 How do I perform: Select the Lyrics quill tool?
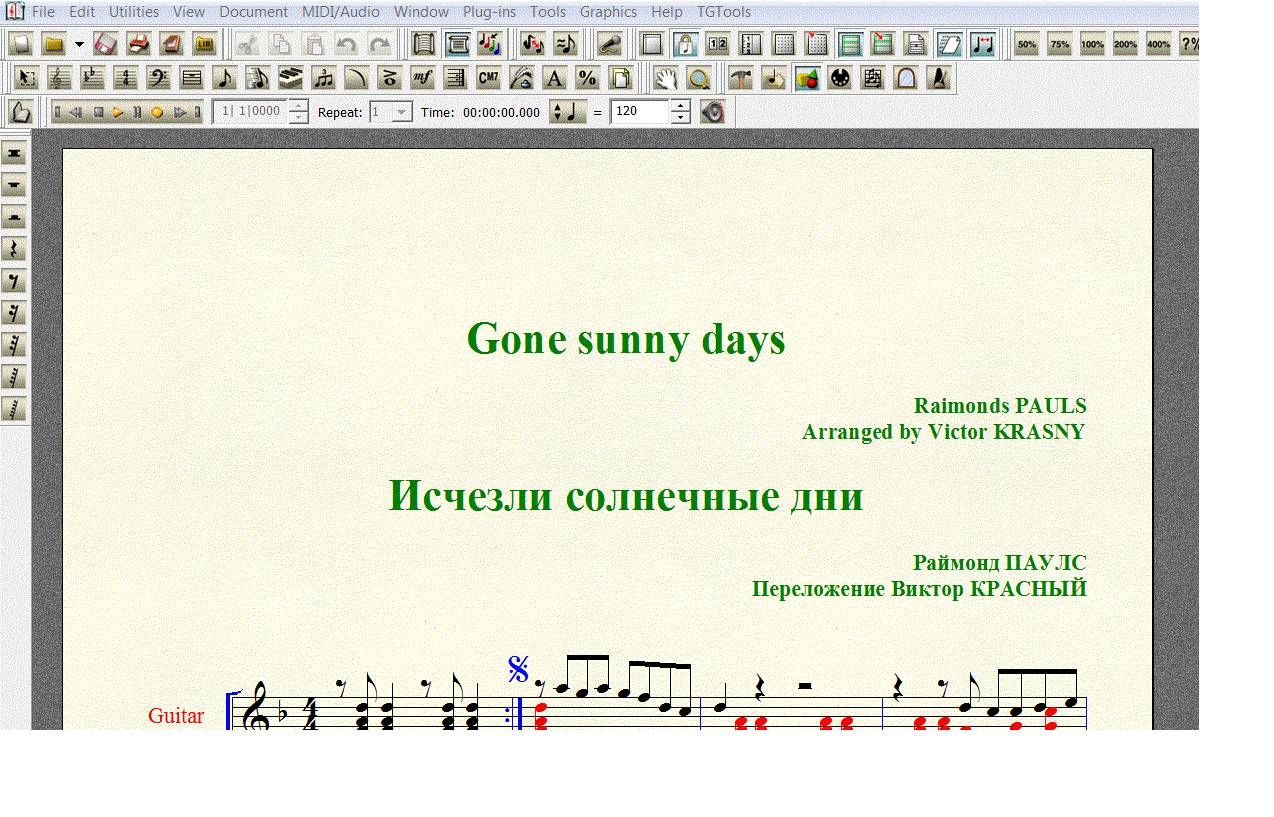click(521, 78)
